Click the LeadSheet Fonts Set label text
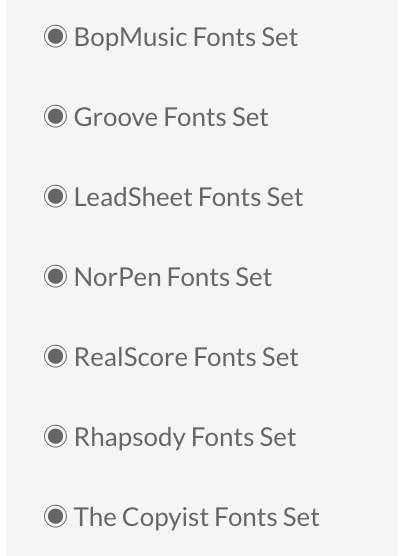Screen dimensions: 404x556 pyautogui.click(x=189, y=197)
